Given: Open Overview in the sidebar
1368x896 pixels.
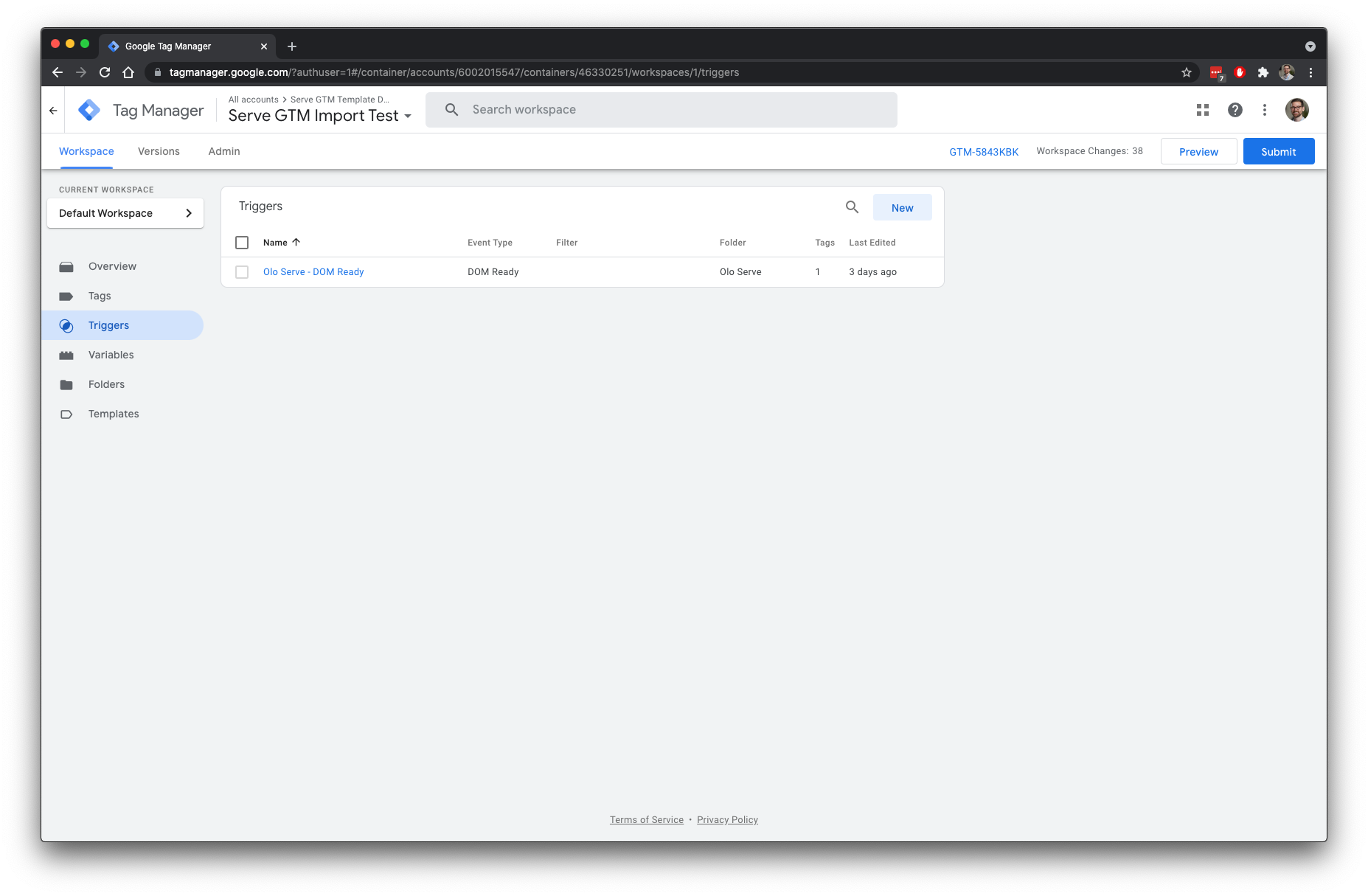Looking at the screenshot, I should click(112, 266).
